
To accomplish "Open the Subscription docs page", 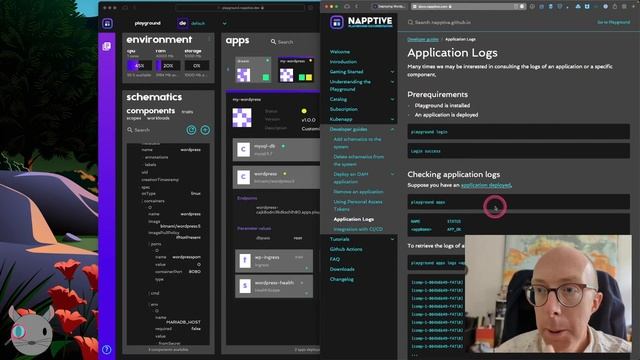I will tap(344, 109).
